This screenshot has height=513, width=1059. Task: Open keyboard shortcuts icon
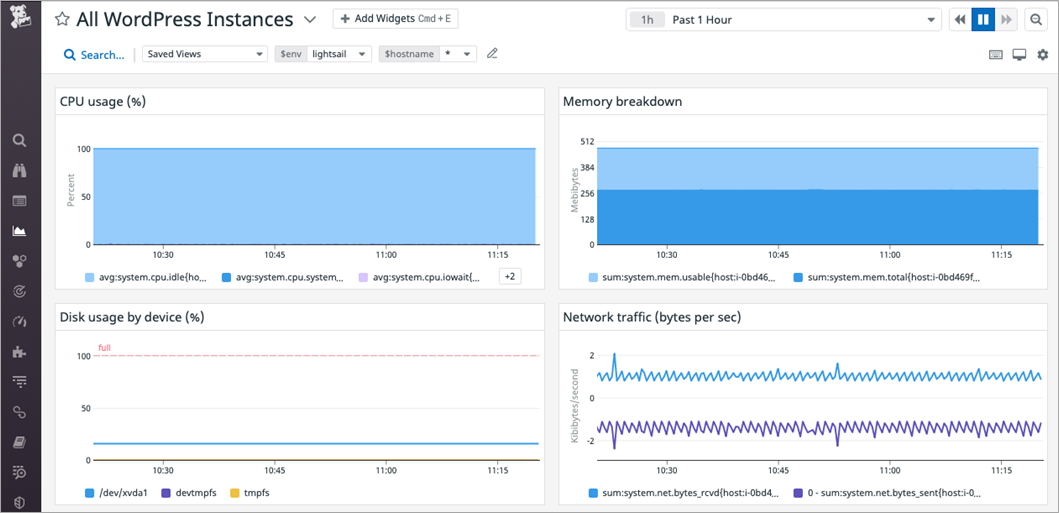996,55
